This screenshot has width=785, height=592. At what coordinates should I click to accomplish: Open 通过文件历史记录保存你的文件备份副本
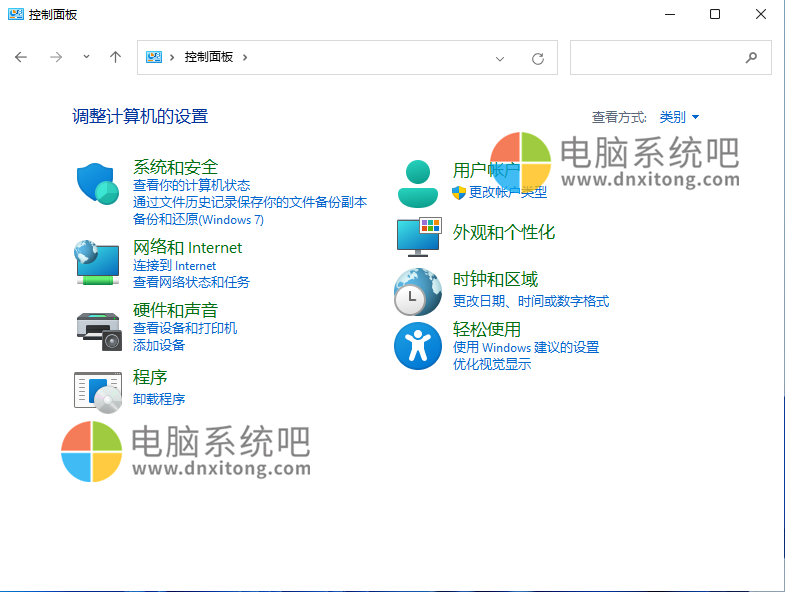point(250,202)
